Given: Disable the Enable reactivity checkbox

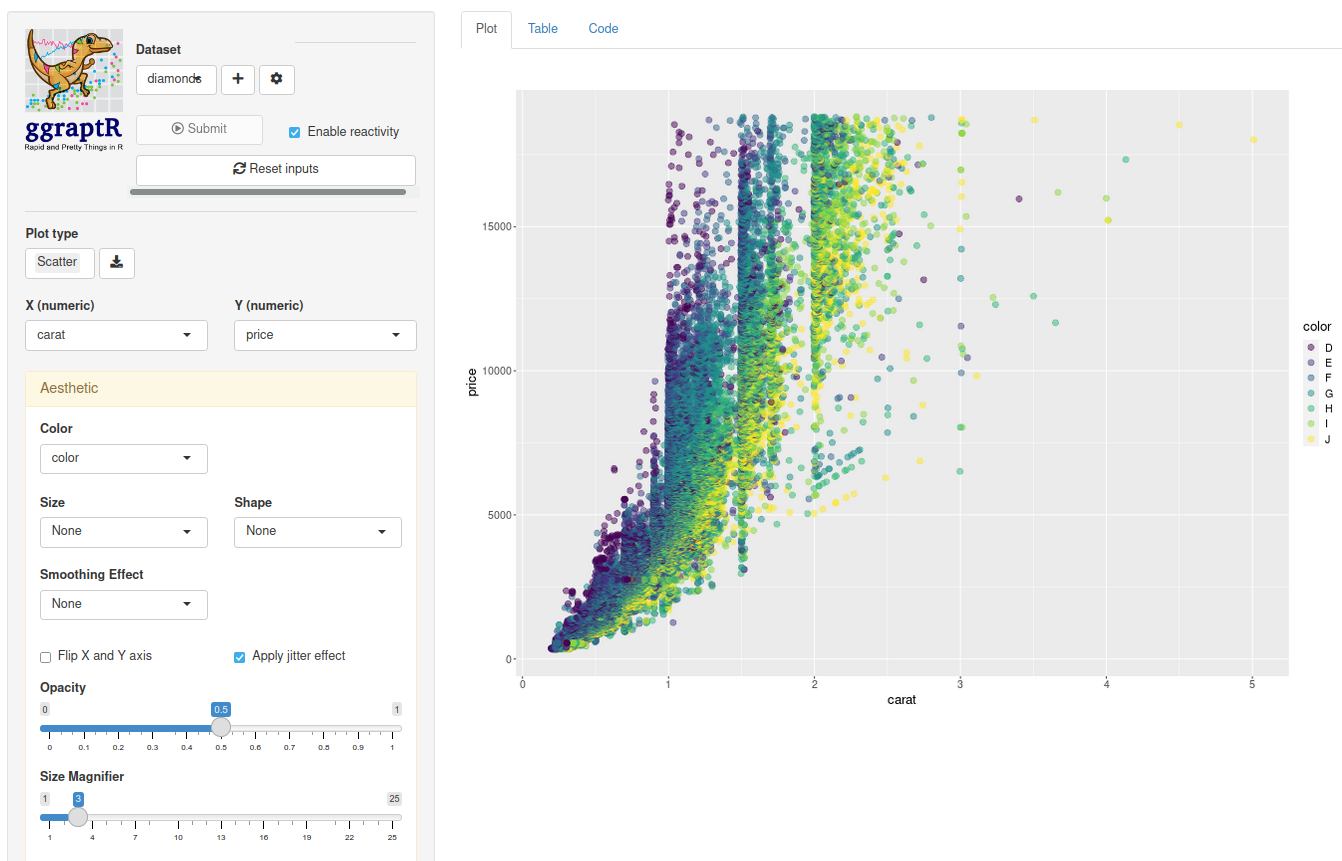Looking at the screenshot, I should click(295, 132).
